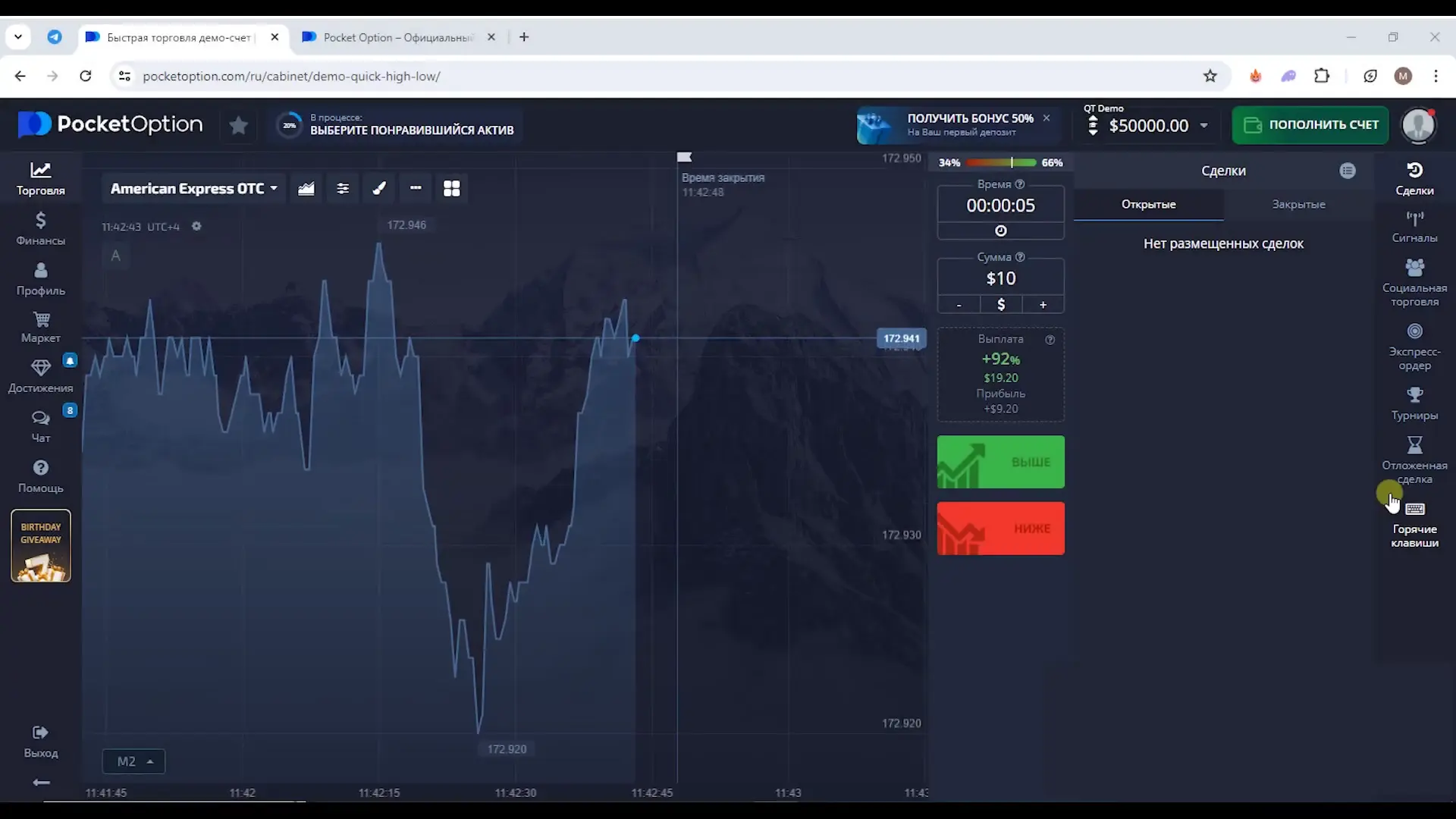Increase trade amount with the plus button

(1043, 304)
